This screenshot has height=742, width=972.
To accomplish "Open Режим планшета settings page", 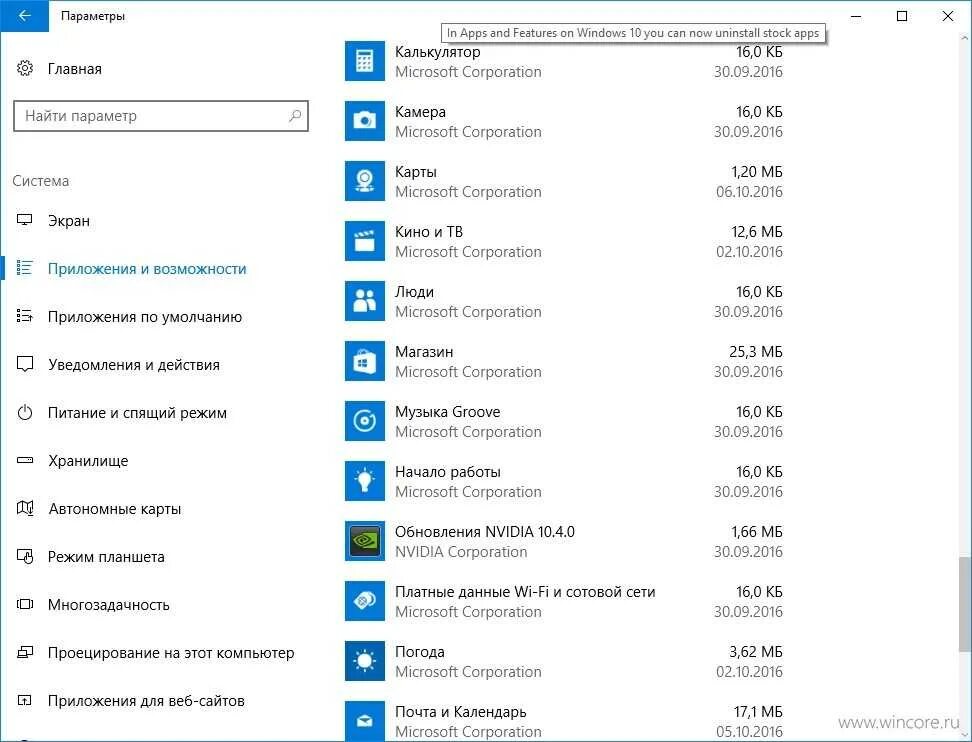I will click(106, 557).
